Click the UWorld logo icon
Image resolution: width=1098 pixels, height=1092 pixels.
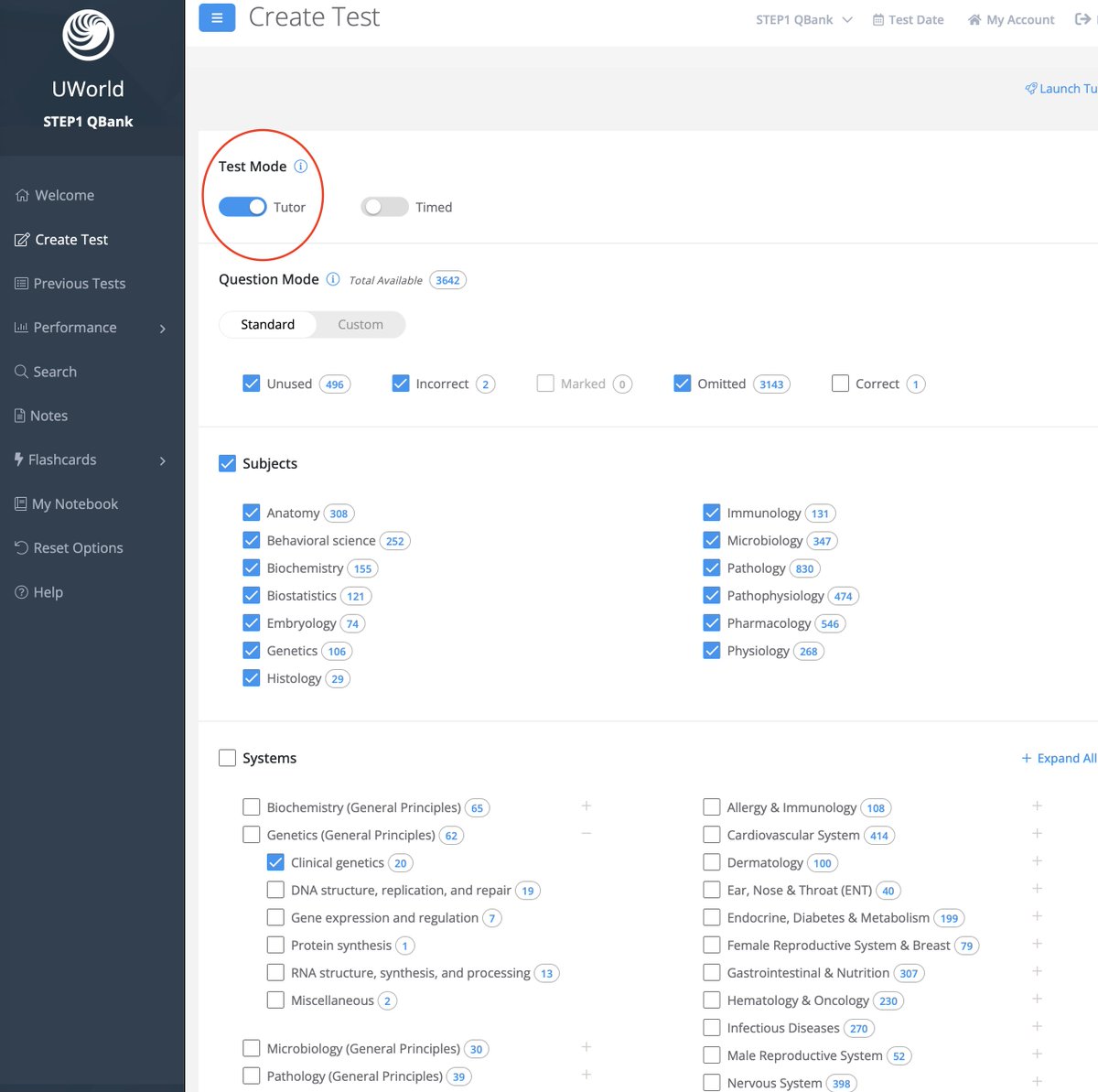click(x=88, y=36)
